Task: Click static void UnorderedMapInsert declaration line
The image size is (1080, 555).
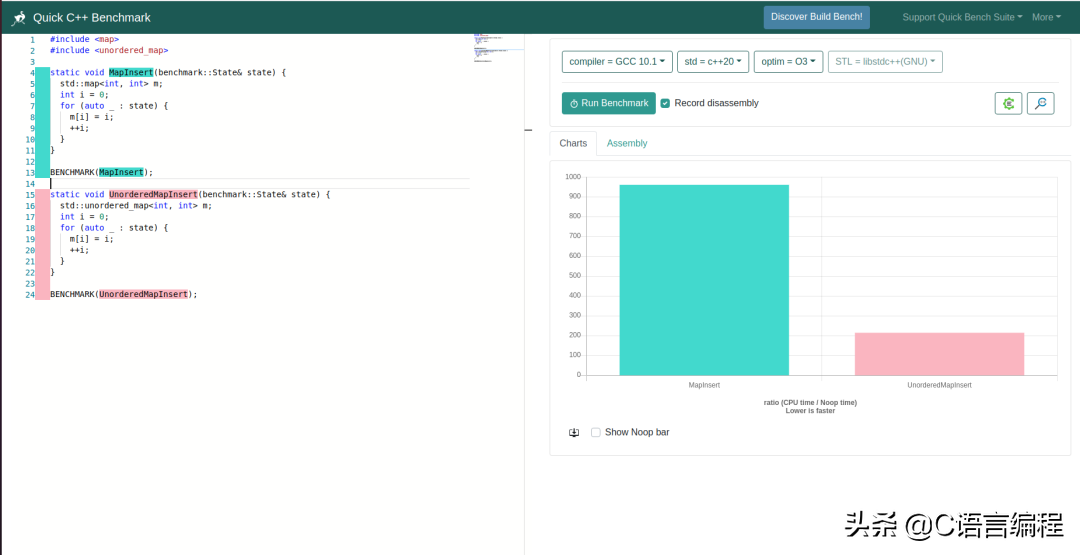Action: 190,194
